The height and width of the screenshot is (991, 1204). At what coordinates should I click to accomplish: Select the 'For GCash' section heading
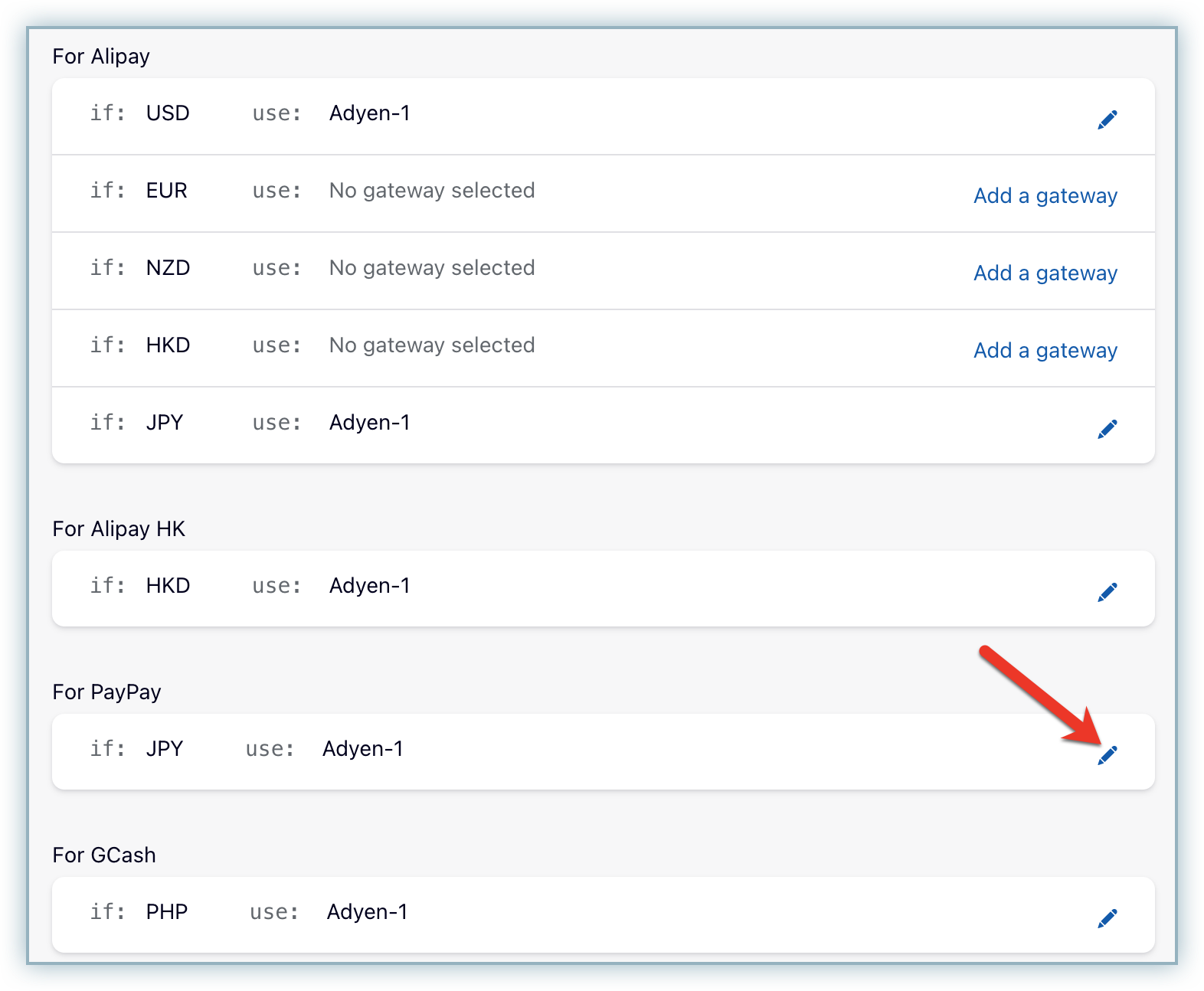tap(104, 855)
